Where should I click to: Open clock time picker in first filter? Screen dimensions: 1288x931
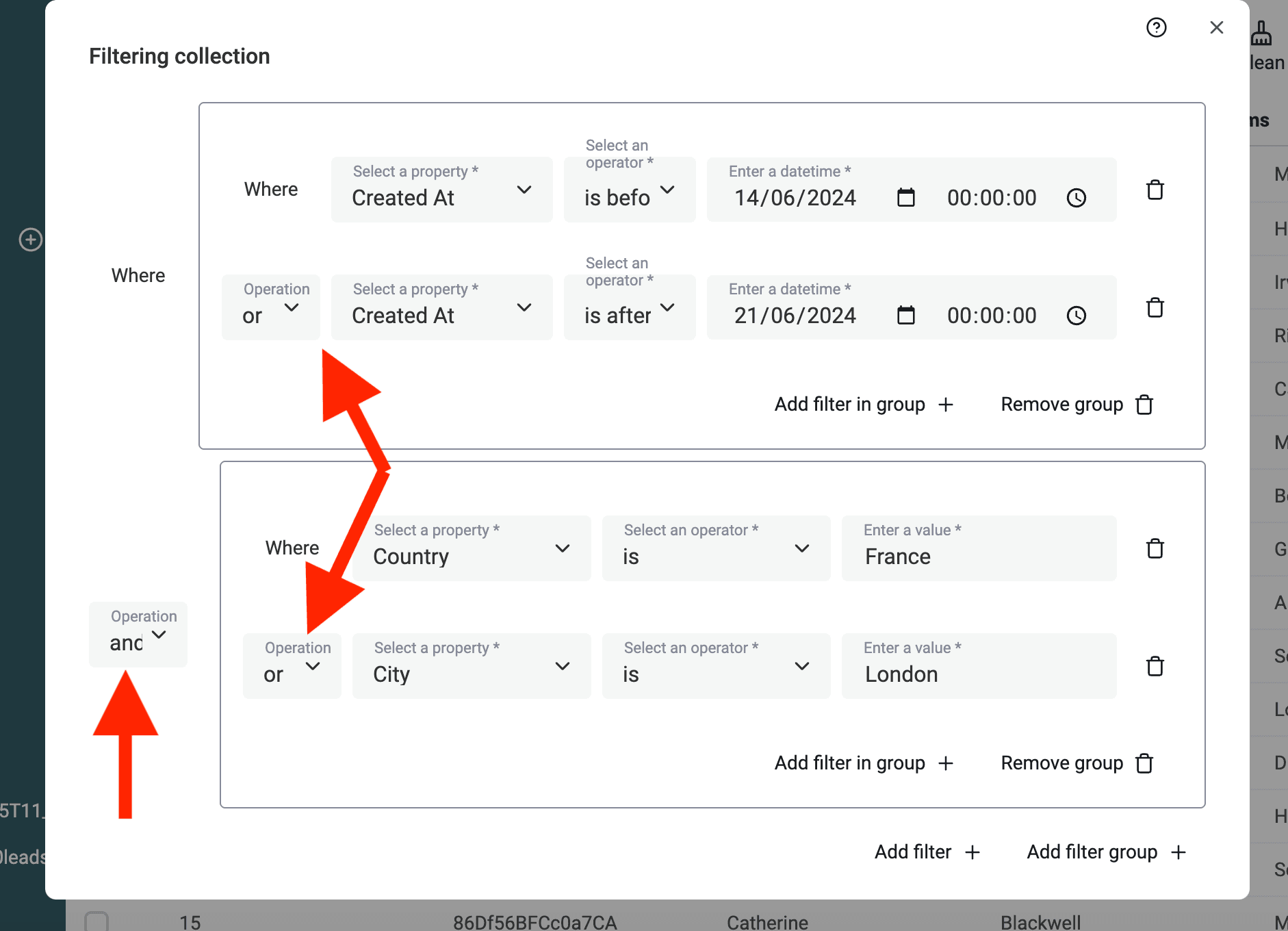[x=1076, y=198]
